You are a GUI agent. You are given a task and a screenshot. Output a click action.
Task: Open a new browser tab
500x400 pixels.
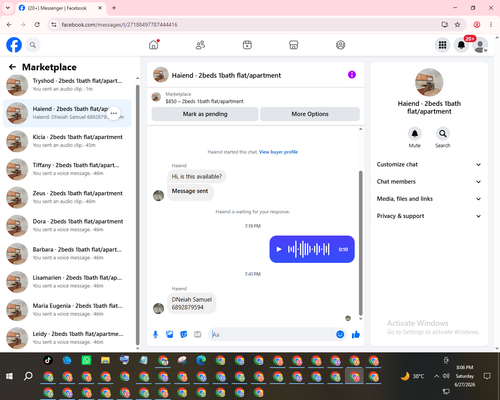click(114, 8)
